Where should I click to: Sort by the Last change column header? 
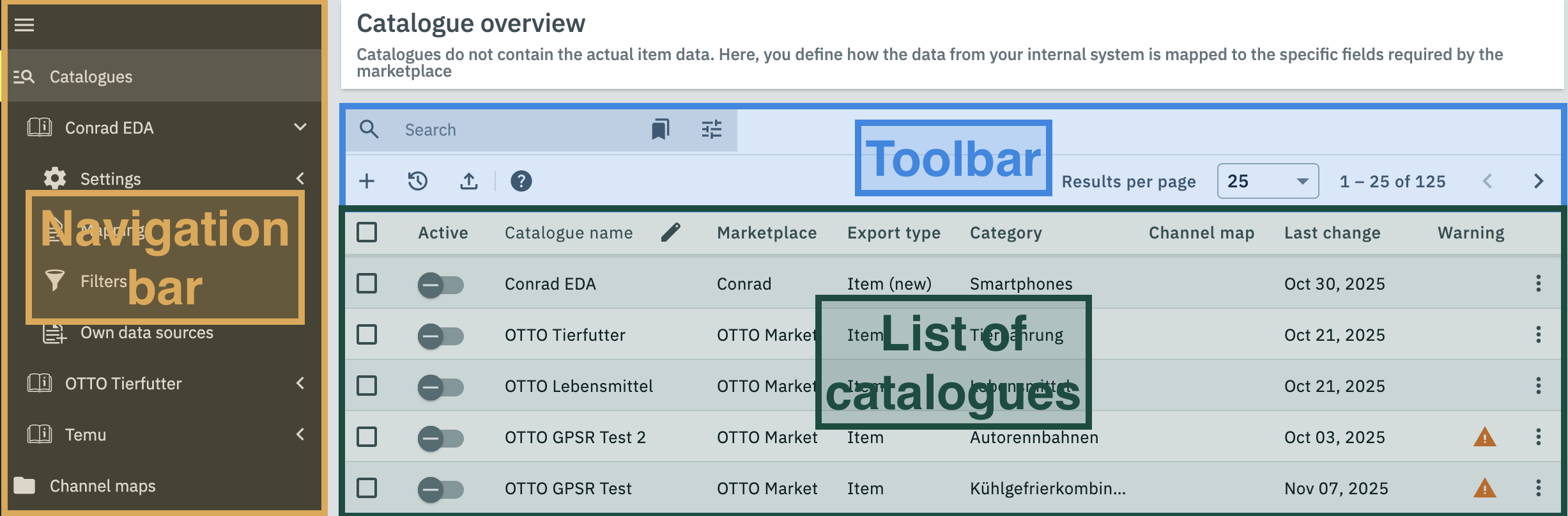tap(1332, 233)
